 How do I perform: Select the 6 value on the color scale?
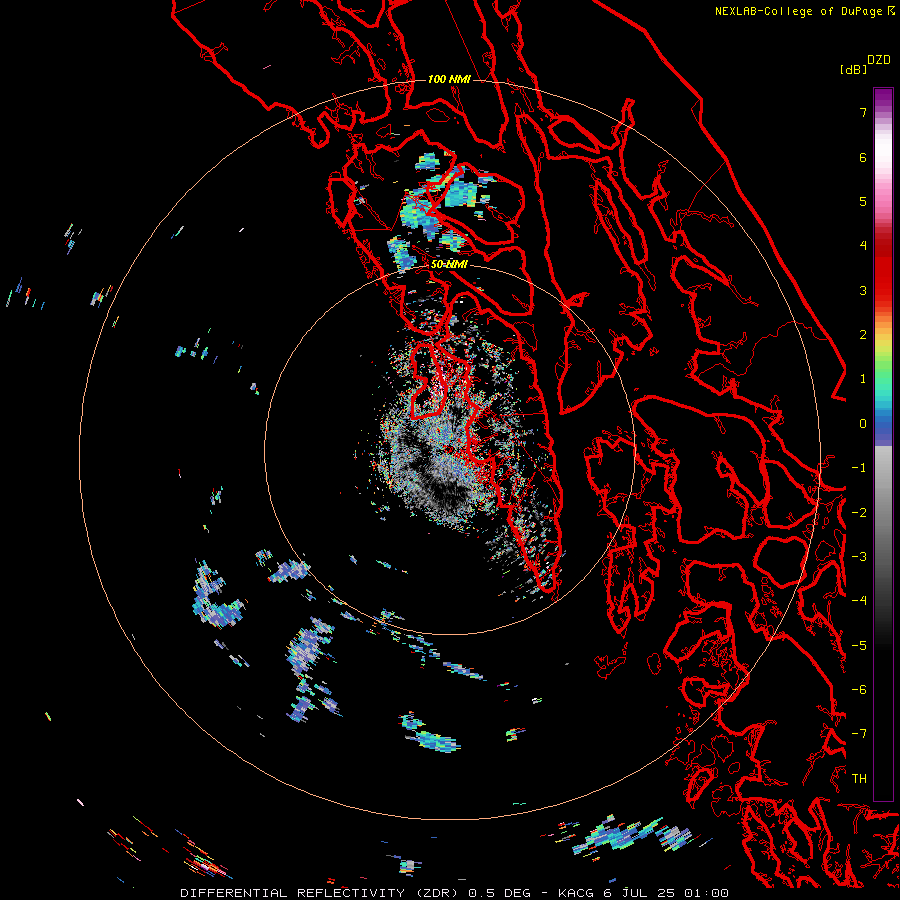pyautogui.click(x=863, y=157)
